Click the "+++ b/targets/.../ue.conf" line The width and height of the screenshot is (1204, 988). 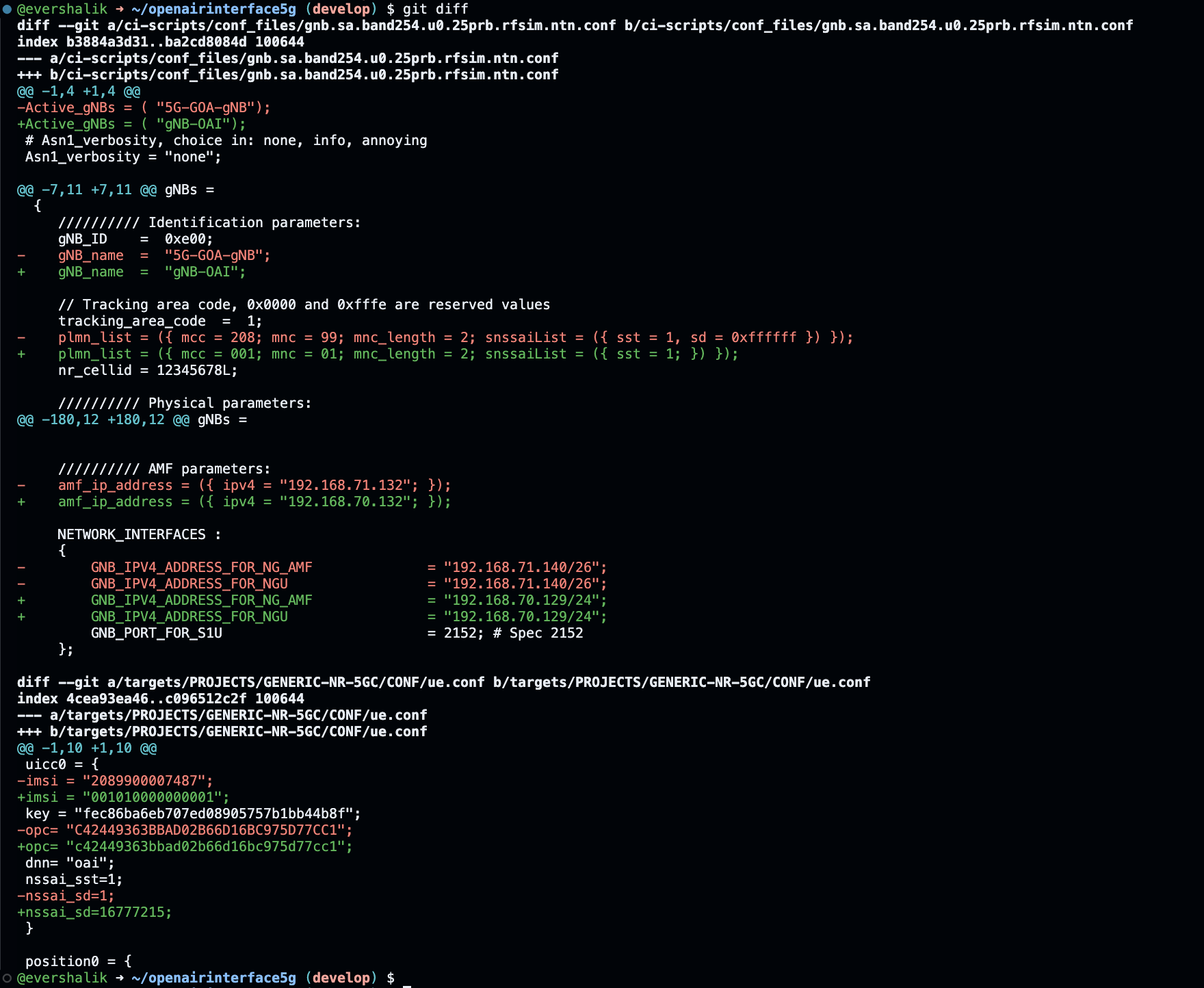coord(222,731)
